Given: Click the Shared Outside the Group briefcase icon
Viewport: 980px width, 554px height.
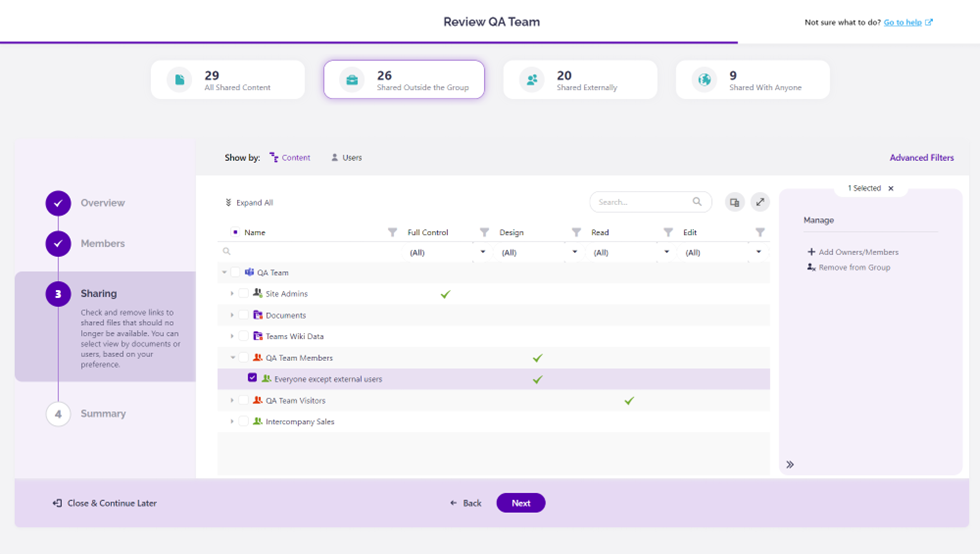Looking at the screenshot, I should point(352,80).
